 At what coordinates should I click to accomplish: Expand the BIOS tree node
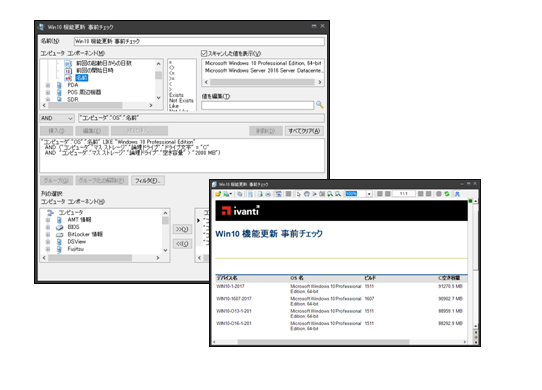click(48, 227)
